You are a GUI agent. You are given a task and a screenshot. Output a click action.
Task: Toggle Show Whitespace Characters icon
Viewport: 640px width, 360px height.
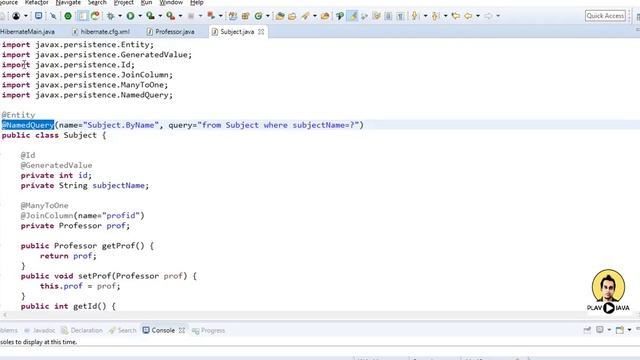point(400,16)
